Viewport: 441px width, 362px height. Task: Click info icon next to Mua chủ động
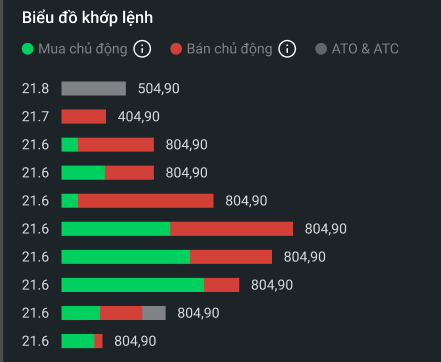142,49
